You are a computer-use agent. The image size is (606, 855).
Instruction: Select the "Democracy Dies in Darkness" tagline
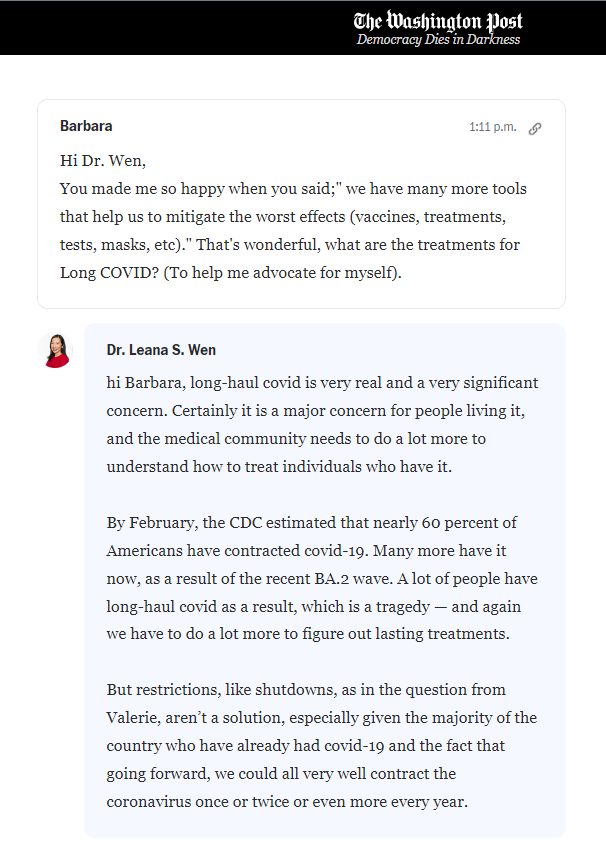[438, 40]
